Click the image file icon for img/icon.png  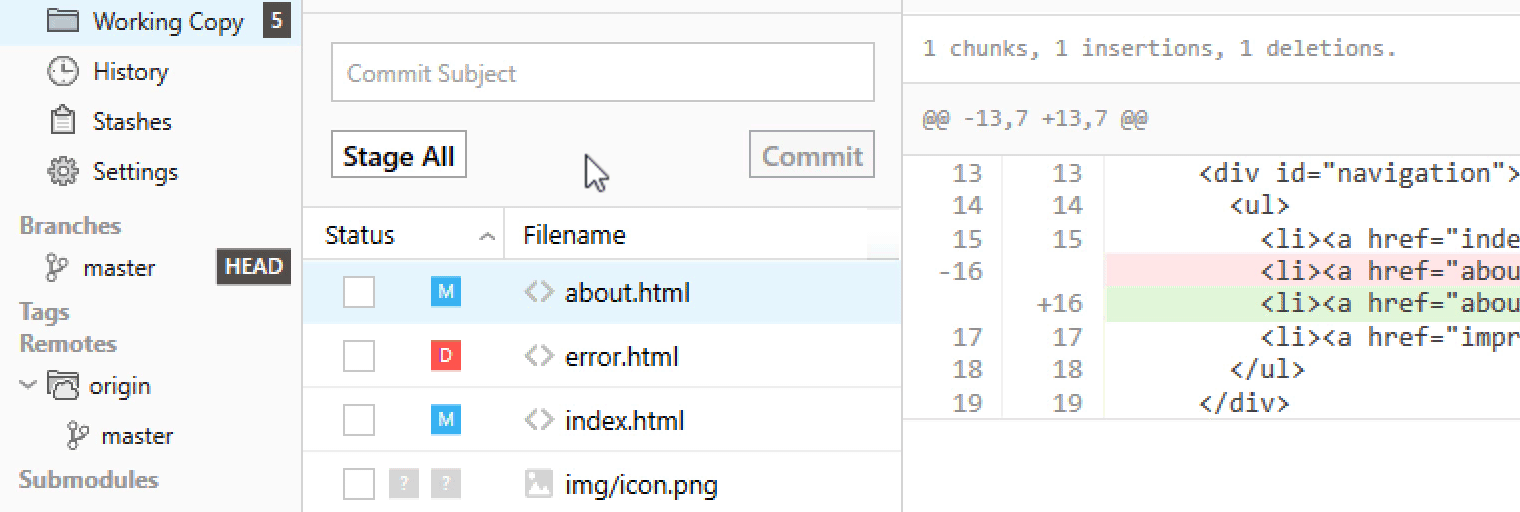[539, 485]
